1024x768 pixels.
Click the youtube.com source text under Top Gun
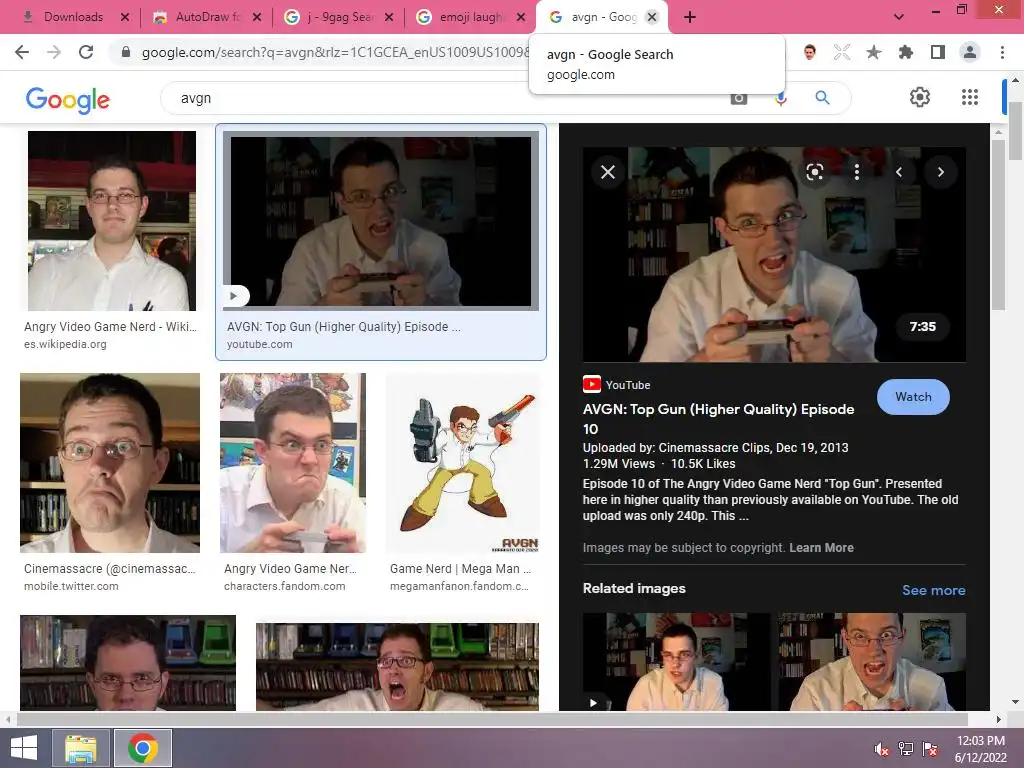(260, 344)
